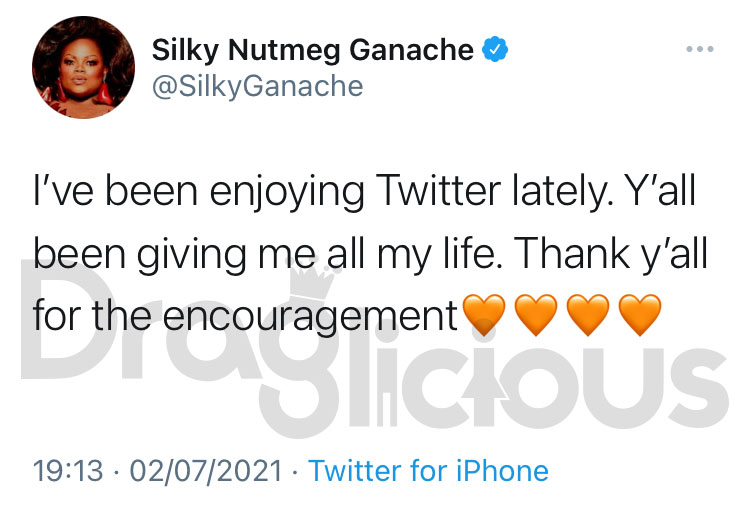Click the display name Silky Nutmeg Ganache
The height and width of the screenshot is (508, 750).
point(313,50)
